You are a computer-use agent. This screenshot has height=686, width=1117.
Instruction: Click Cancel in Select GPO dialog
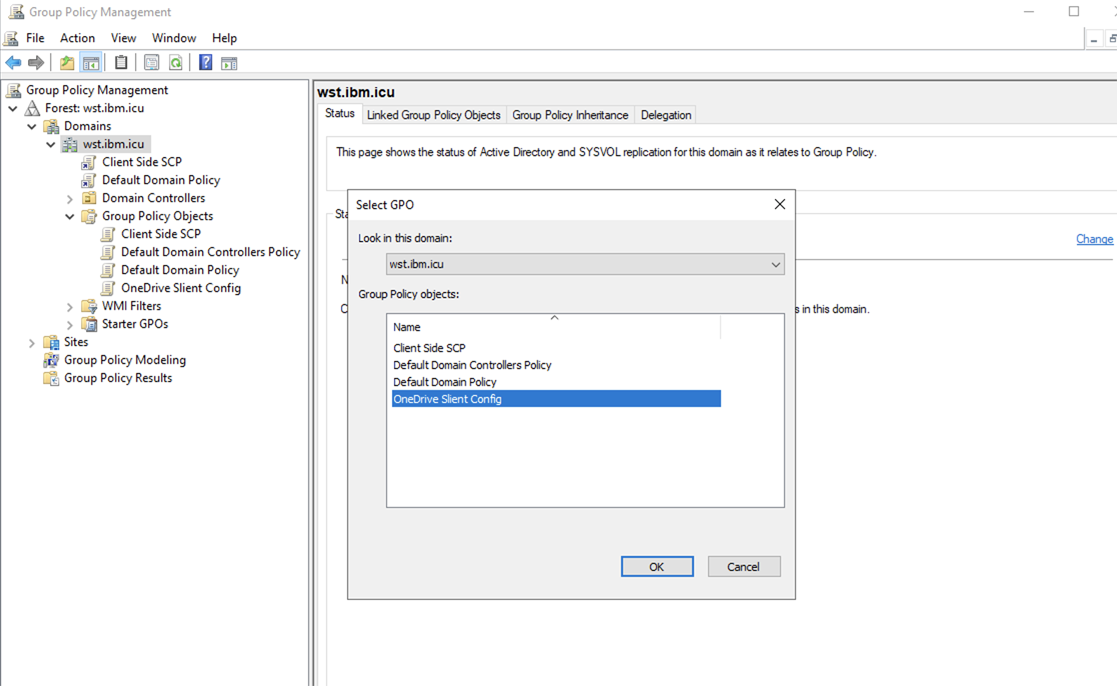point(744,566)
